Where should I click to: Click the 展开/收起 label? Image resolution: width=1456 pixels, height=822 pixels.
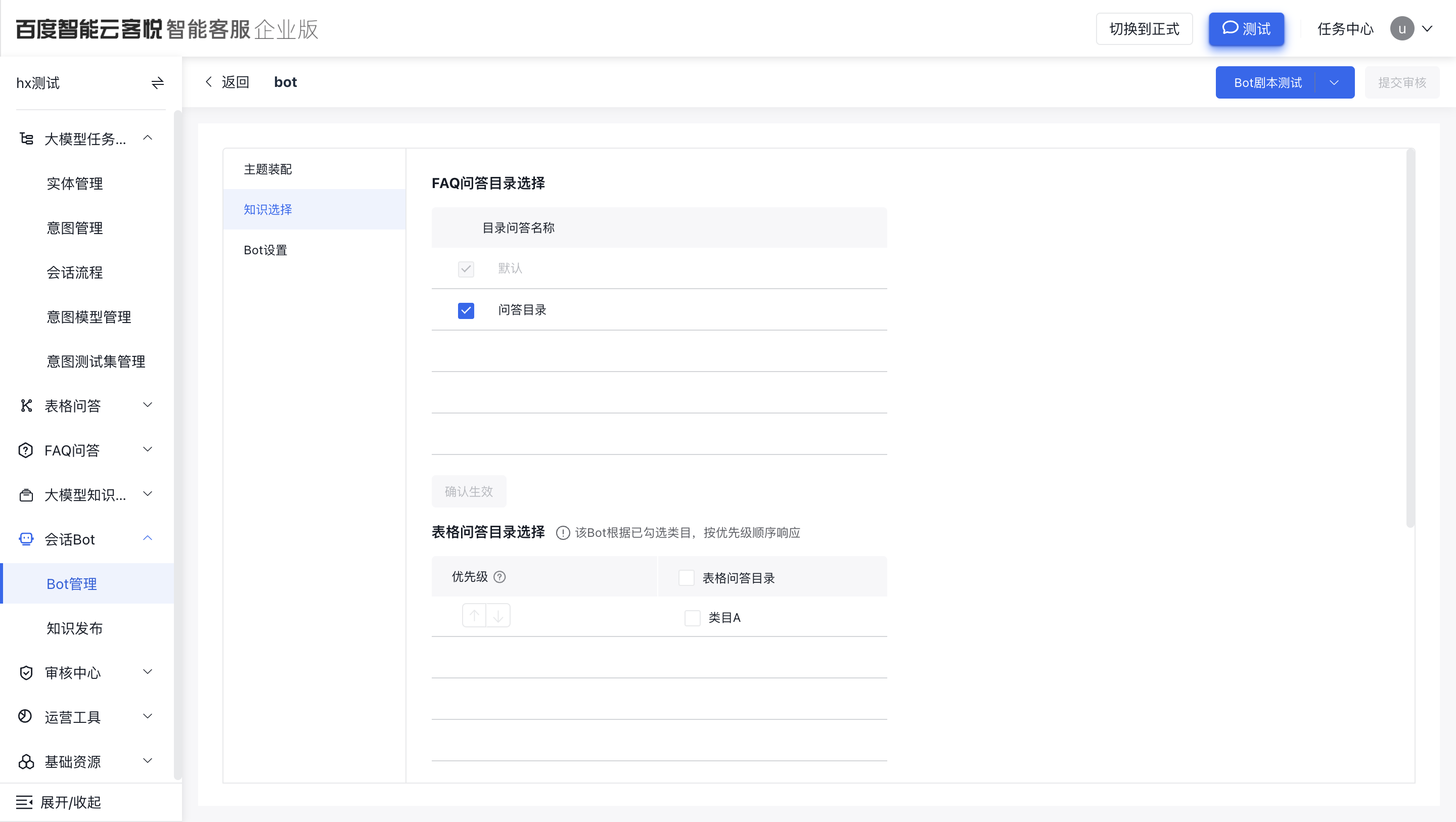pyautogui.click(x=71, y=802)
